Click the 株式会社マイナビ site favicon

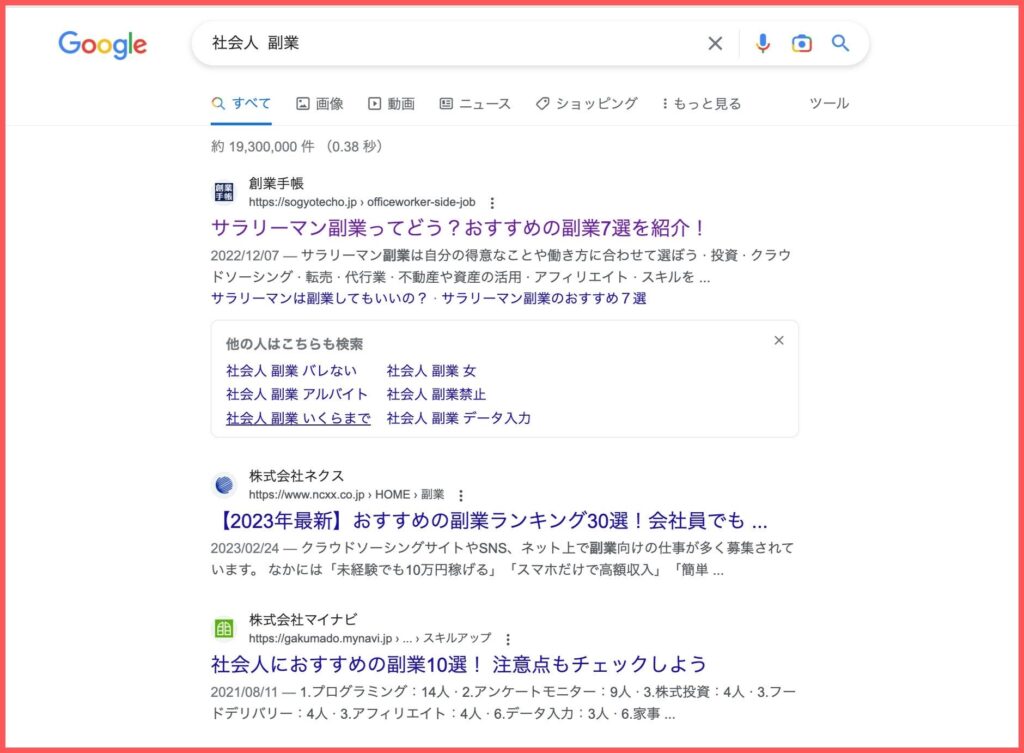[224, 628]
